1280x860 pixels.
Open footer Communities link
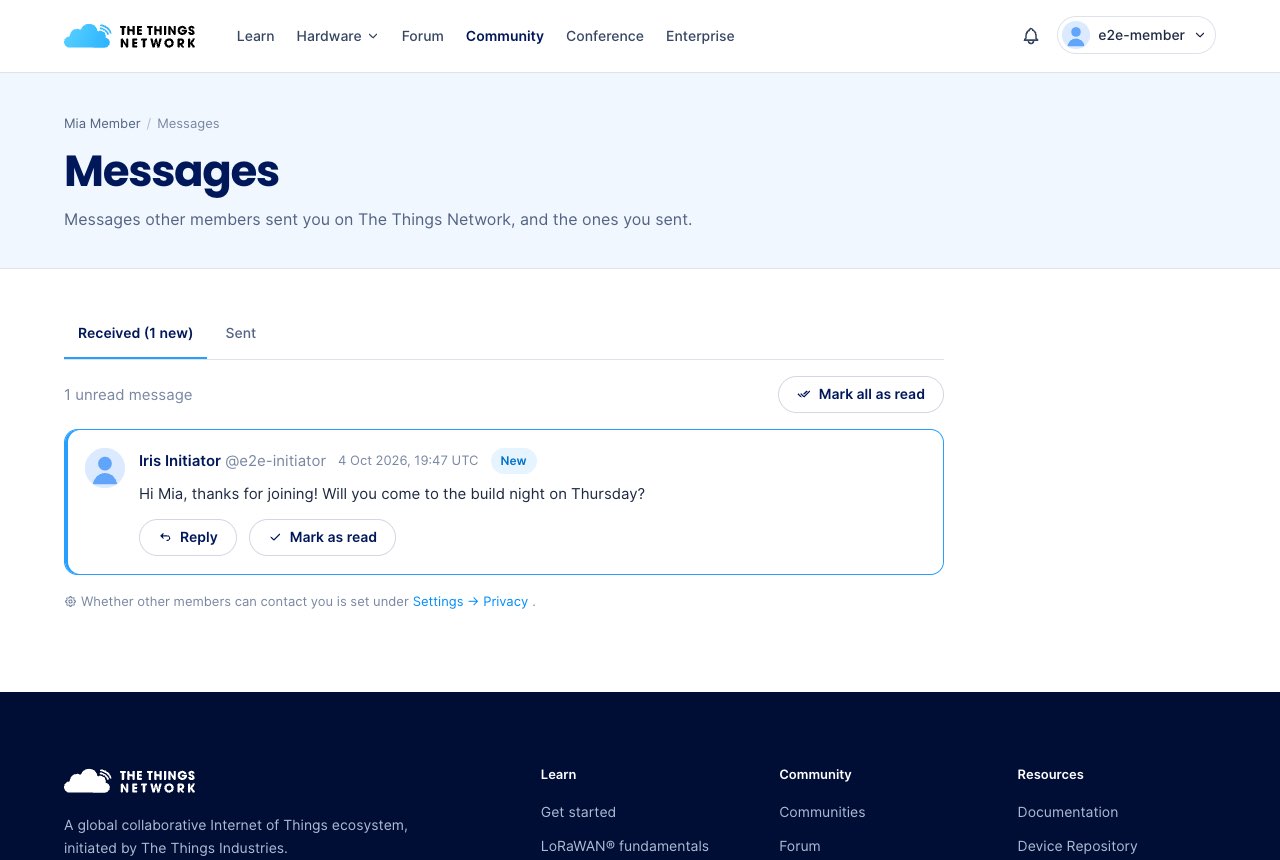822,812
